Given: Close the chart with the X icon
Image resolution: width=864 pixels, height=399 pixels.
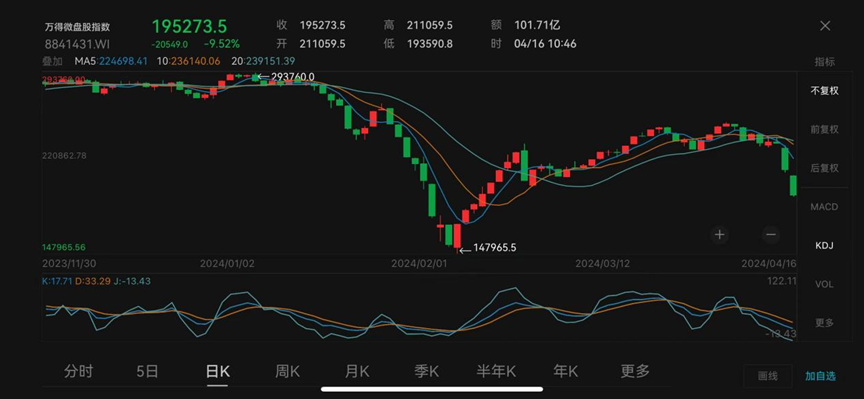Looking at the screenshot, I should [x=825, y=26].
